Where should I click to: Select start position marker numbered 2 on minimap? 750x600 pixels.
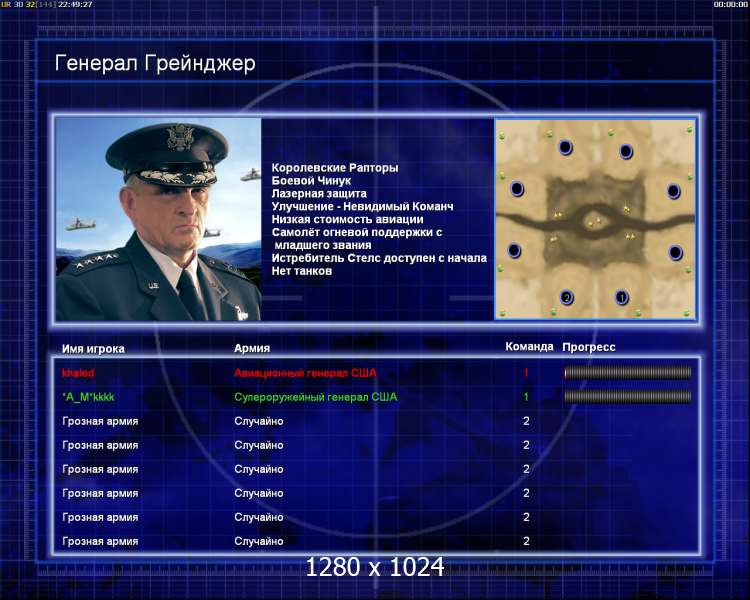(x=566, y=297)
